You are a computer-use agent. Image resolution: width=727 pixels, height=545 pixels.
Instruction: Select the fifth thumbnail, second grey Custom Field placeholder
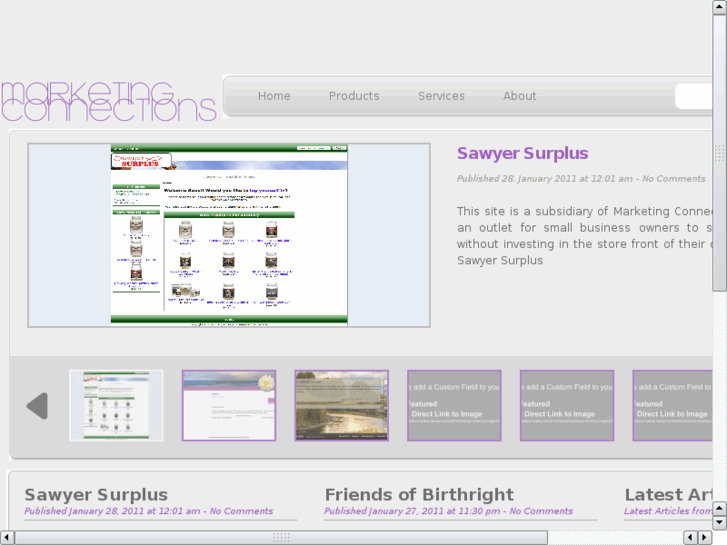[567, 405]
